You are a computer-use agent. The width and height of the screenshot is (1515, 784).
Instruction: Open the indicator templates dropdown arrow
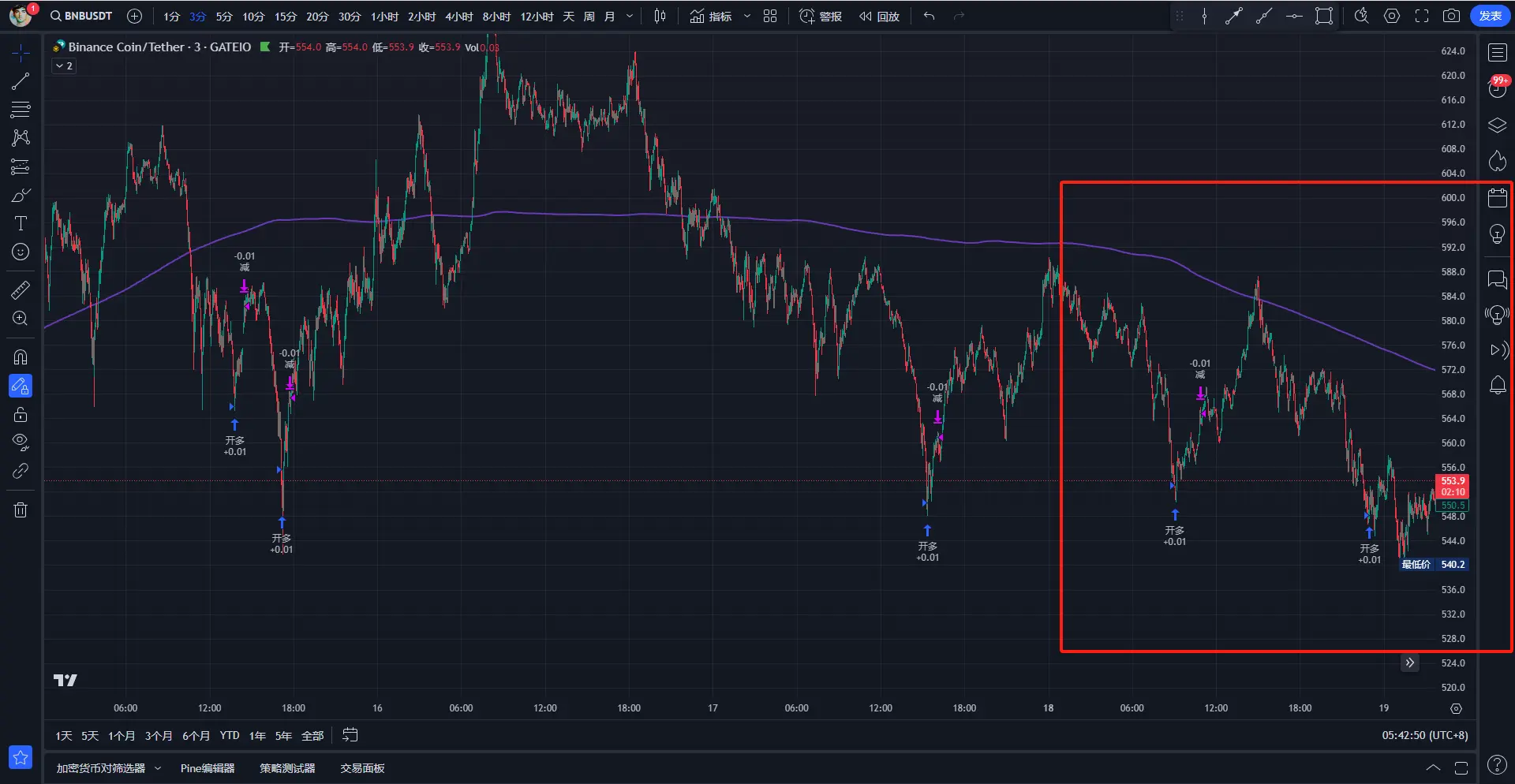(x=746, y=17)
